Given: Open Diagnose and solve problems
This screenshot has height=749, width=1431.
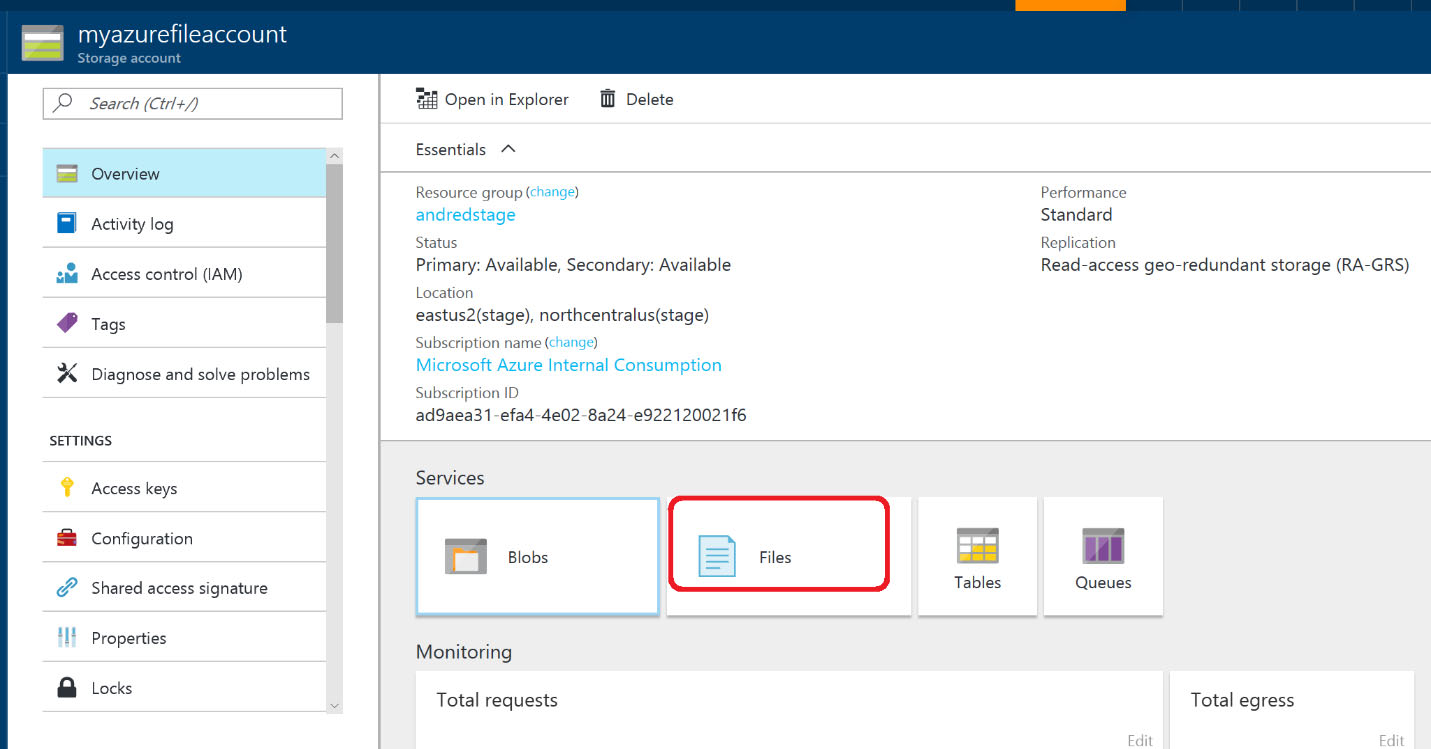Looking at the screenshot, I should pos(200,374).
